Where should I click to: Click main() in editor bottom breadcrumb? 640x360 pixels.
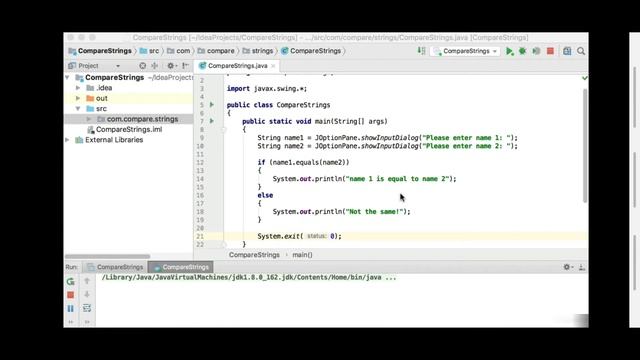(x=302, y=255)
